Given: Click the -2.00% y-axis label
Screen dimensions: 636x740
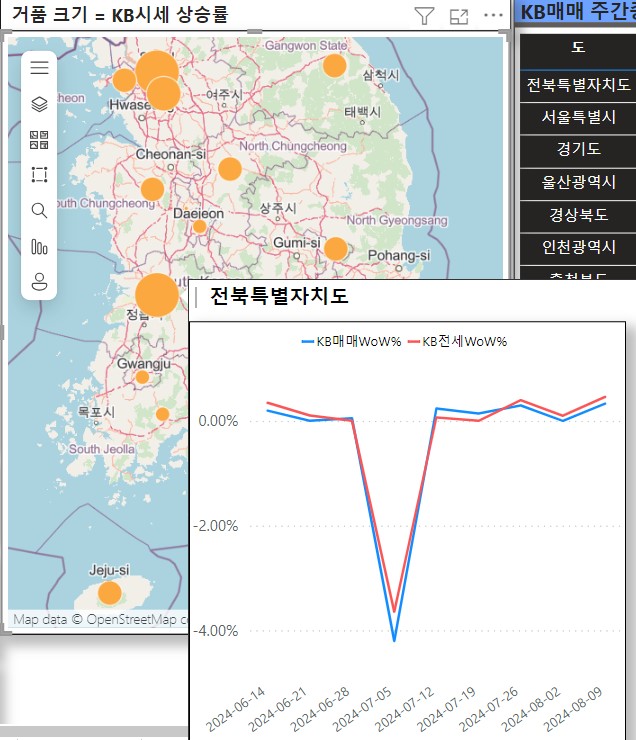Looking at the screenshot, I should pos(216,526).
